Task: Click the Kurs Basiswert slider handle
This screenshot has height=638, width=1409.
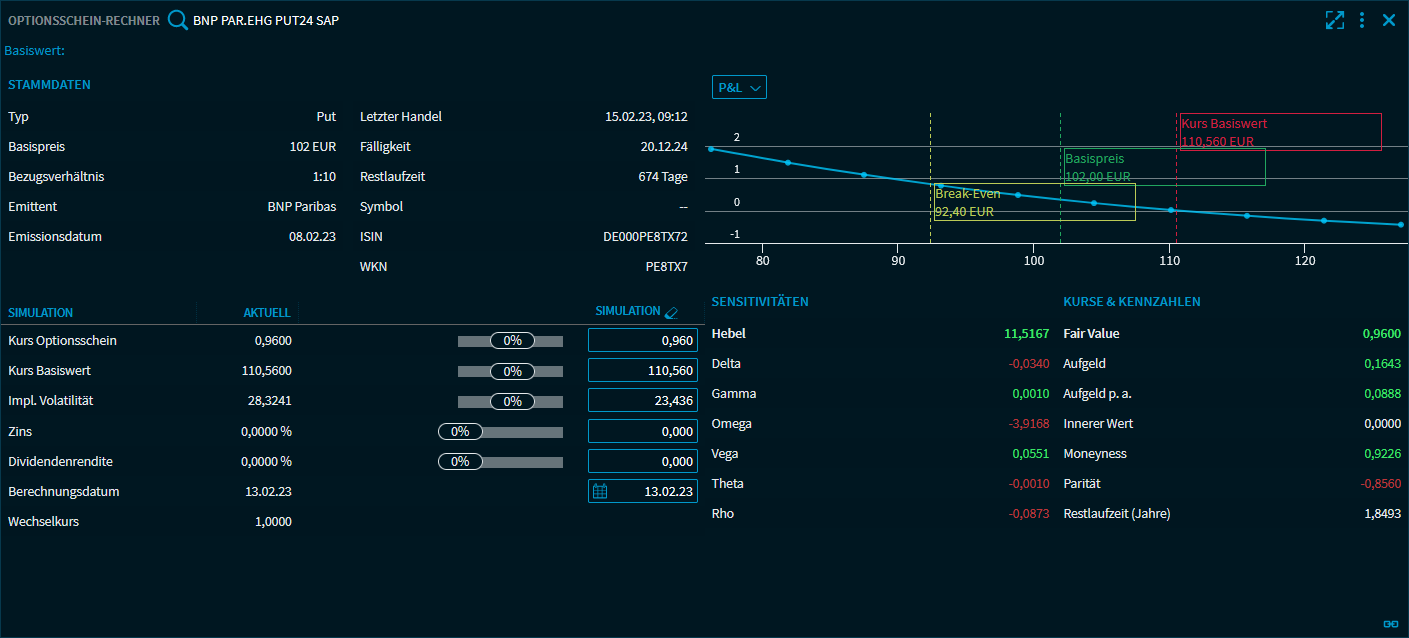Action: (x=512, y=371)
